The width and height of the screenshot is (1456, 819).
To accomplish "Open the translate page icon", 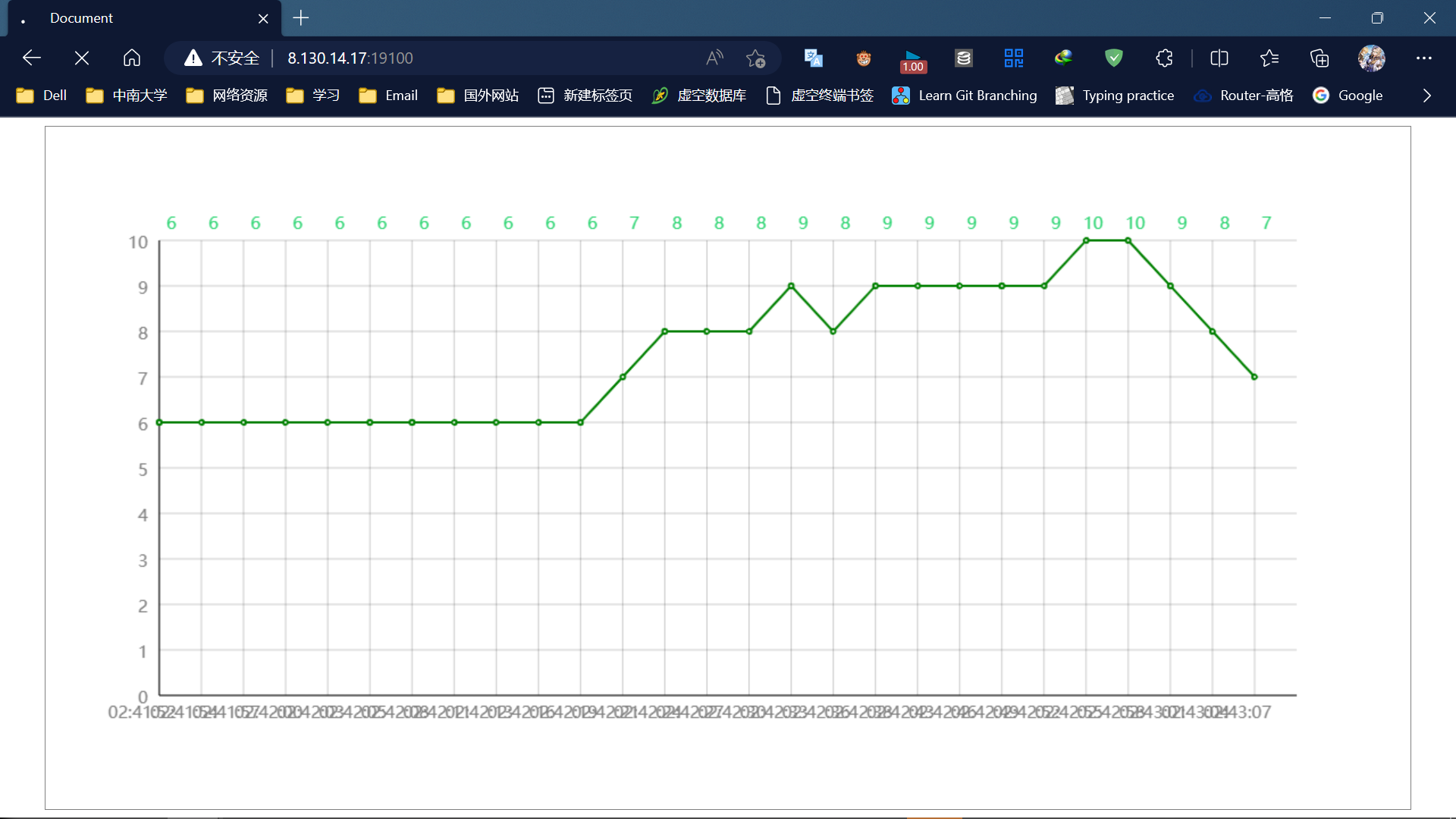I will [813, 58].
